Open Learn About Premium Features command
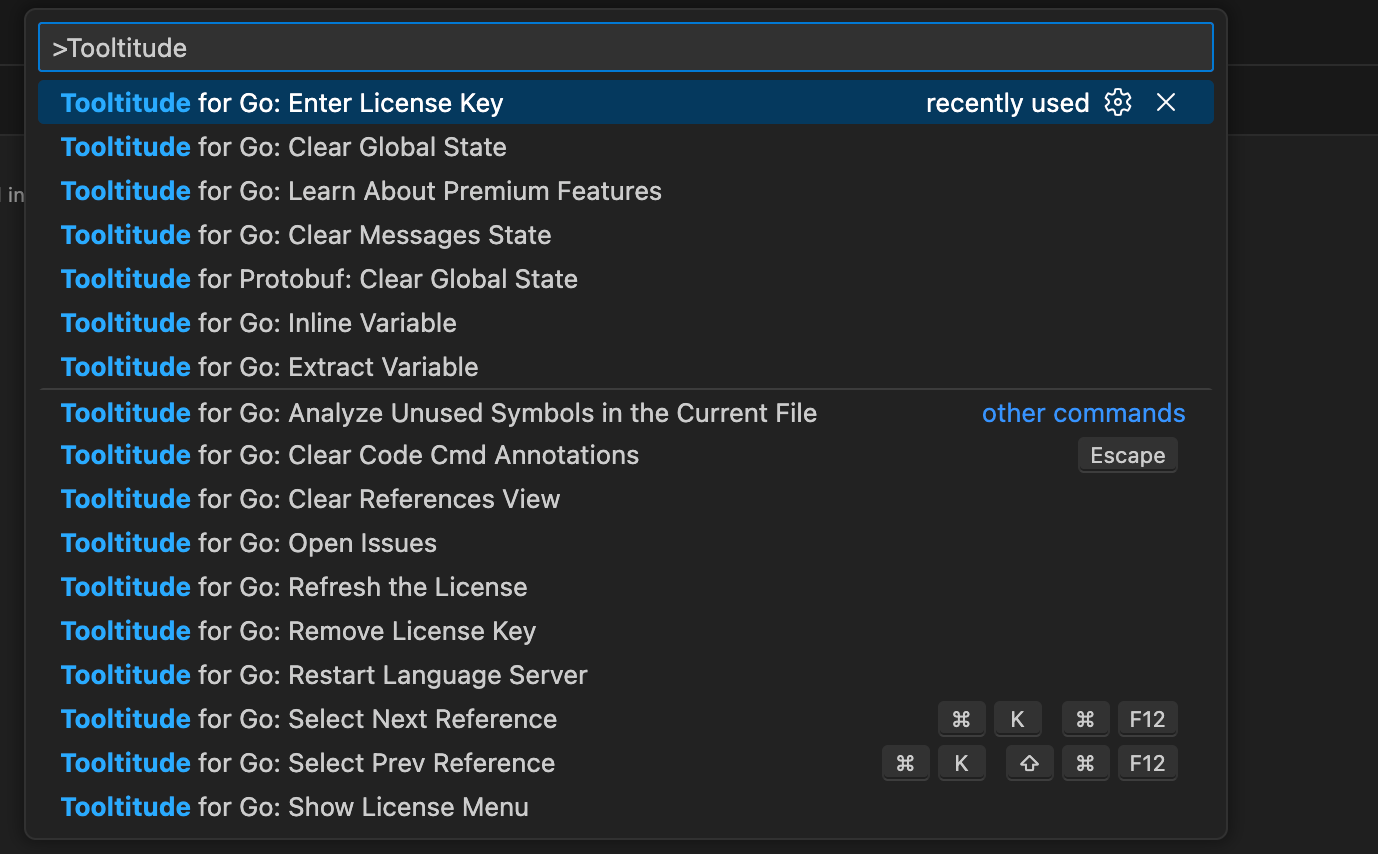 (362, 190)
